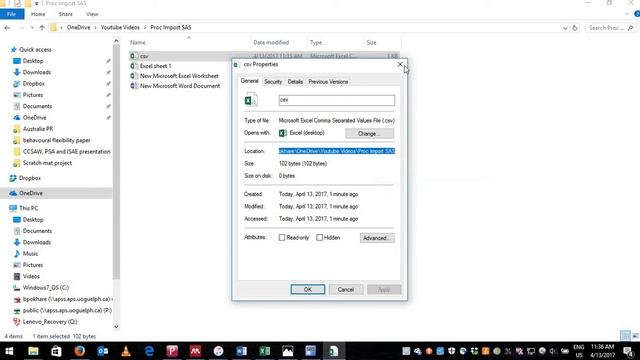Open the Australia PR folder
The width and height of the screenshot is (640, 360).
pyautogui.click(x=38, y=129)
